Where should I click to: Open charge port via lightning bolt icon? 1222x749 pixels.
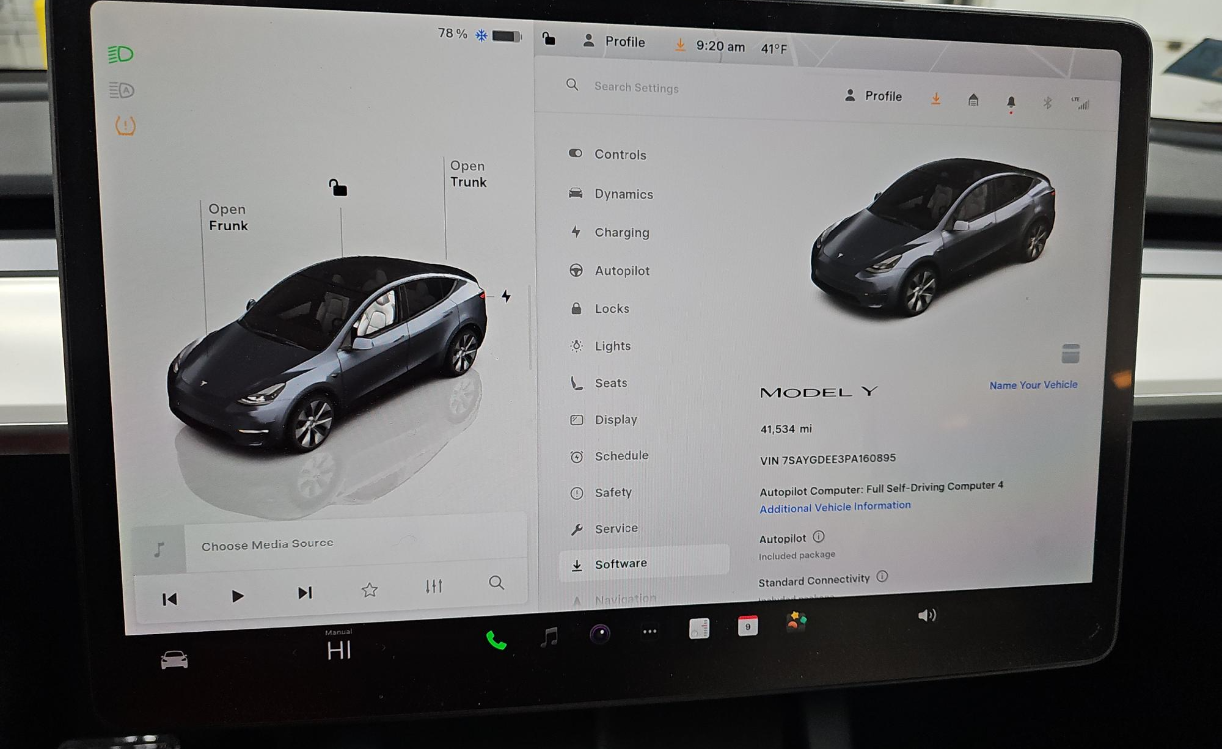506,296
